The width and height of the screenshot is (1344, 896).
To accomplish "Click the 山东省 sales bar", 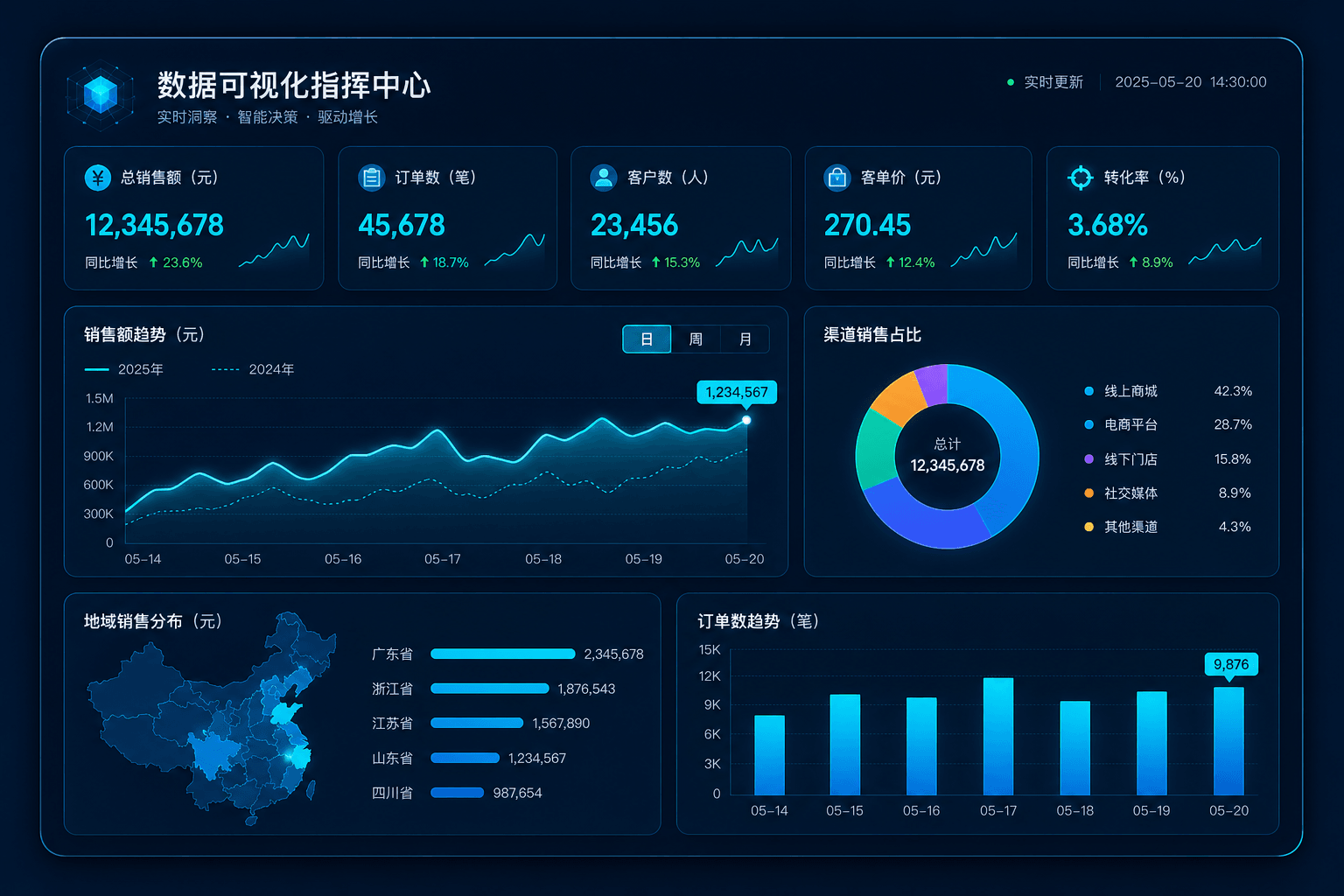I will point(465,758).
